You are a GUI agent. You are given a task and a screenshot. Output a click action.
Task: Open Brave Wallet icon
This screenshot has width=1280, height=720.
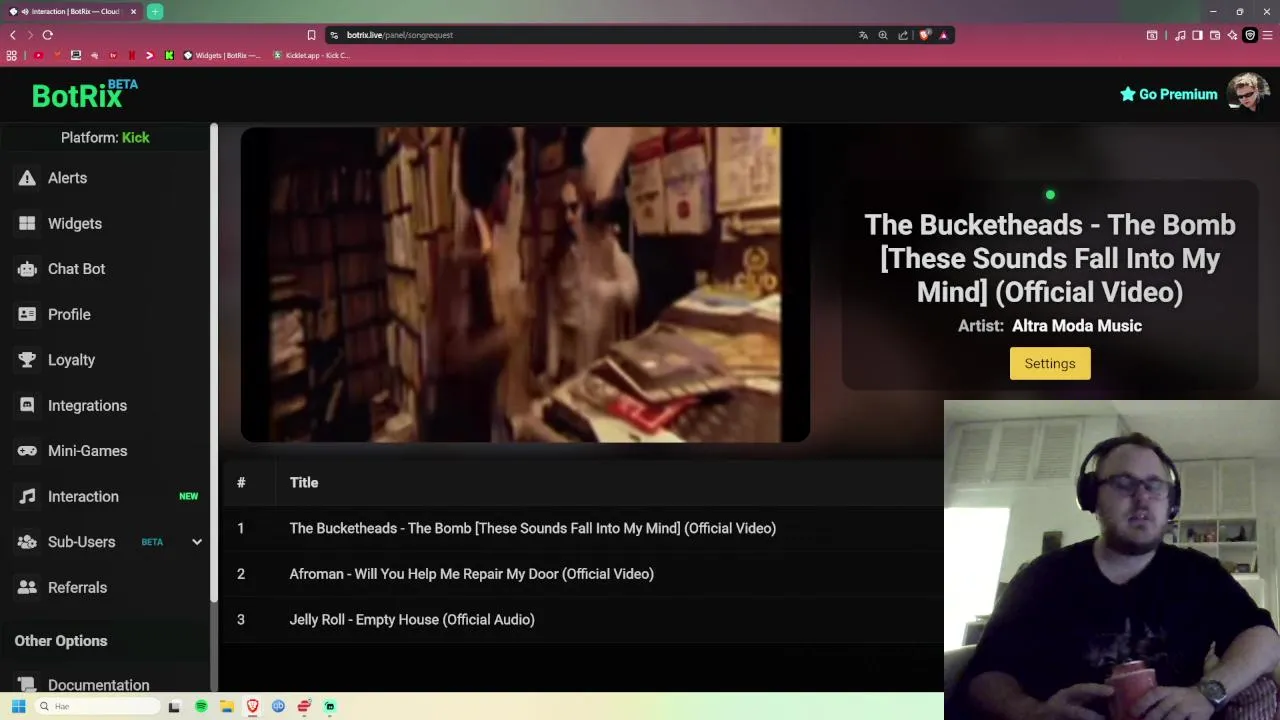pos(1215,35)
